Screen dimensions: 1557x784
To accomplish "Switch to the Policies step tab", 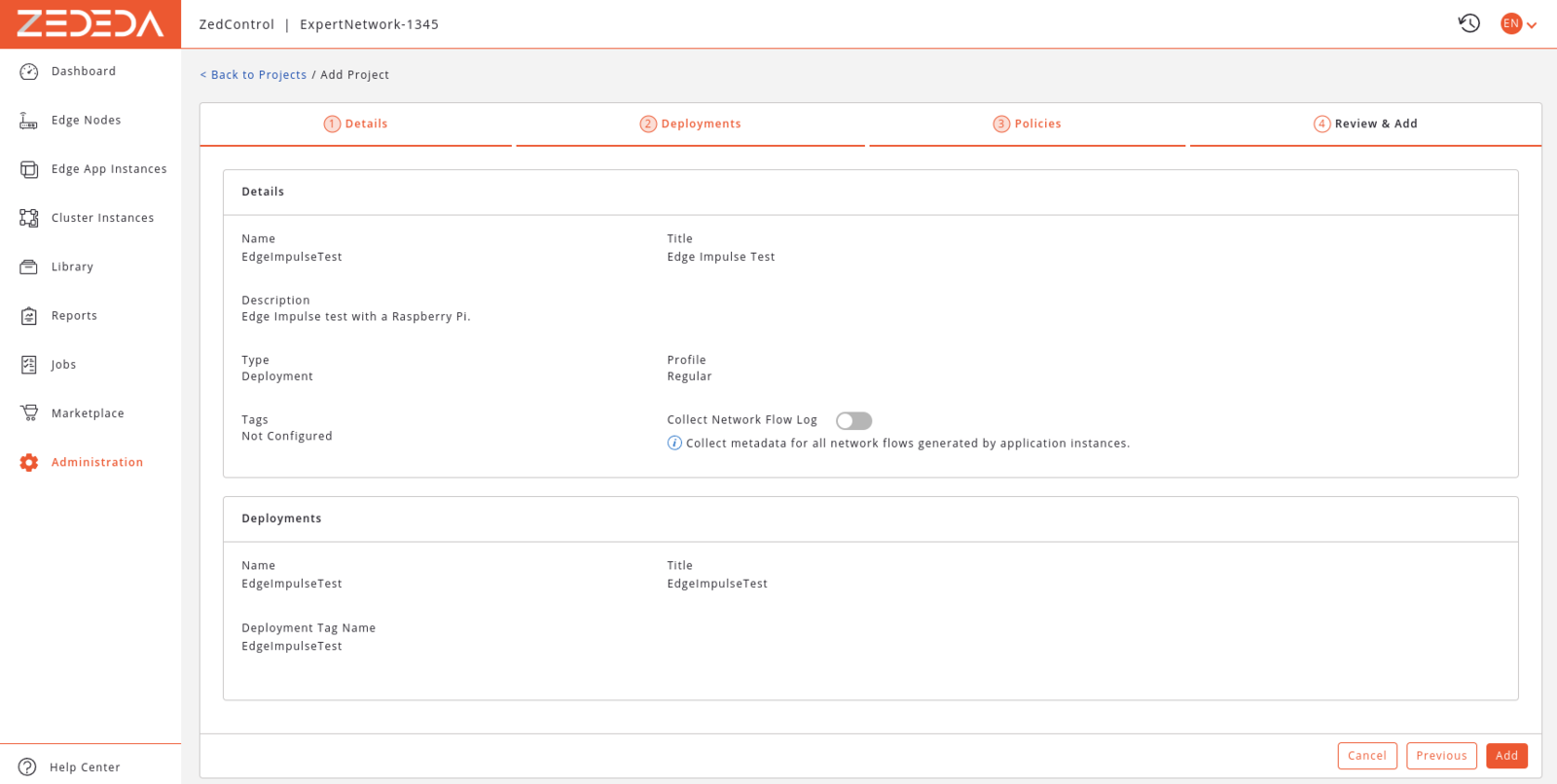I will (x=1028, y=125).
